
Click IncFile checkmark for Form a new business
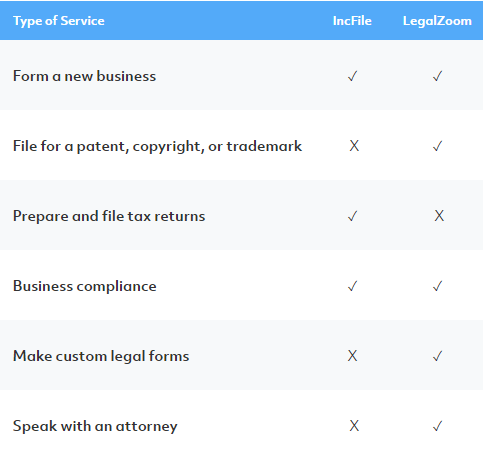click(352, 76)
